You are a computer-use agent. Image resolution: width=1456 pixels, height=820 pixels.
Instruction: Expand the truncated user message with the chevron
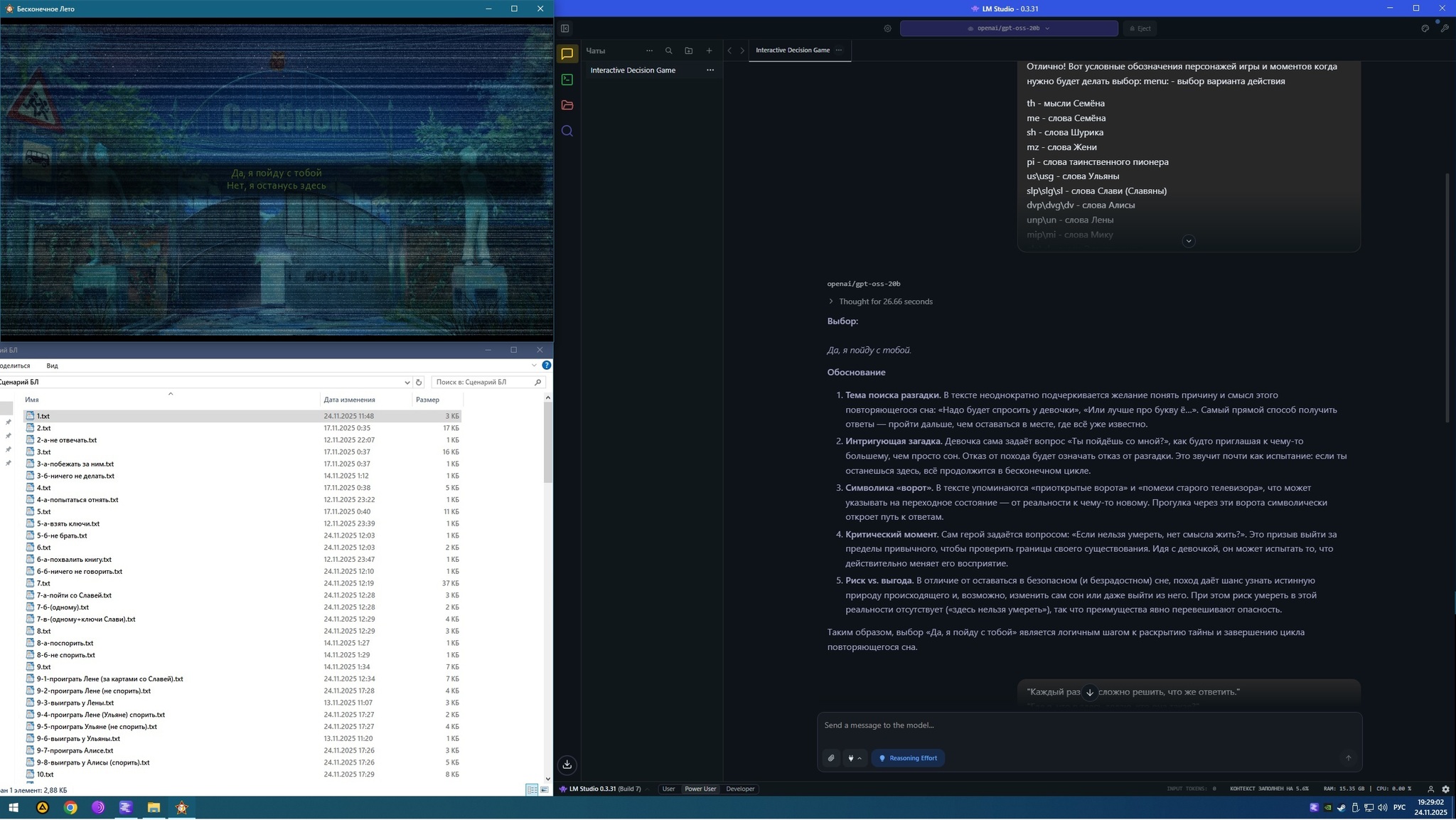tap(1188, 241)
